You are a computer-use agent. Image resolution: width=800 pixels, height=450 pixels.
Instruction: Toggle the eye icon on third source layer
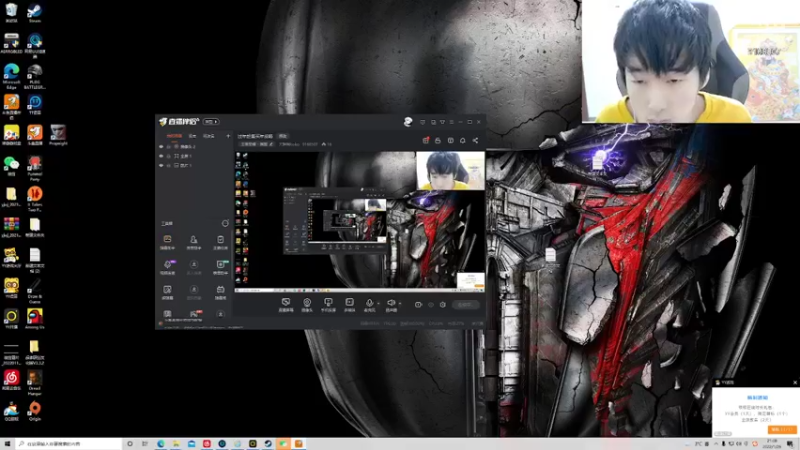click(x=161, y=165)
